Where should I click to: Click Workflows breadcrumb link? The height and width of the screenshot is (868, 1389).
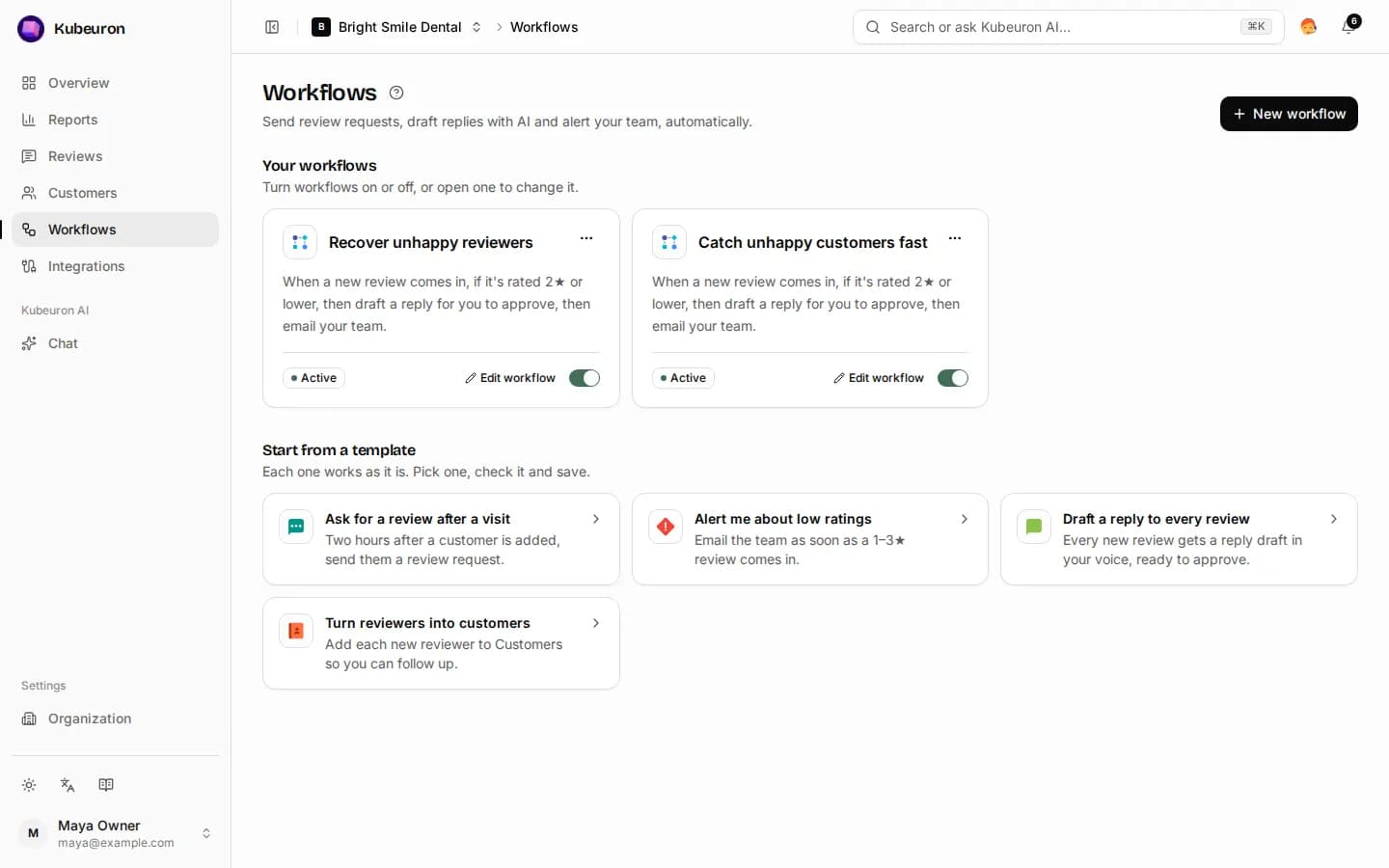tap(544, 27)
